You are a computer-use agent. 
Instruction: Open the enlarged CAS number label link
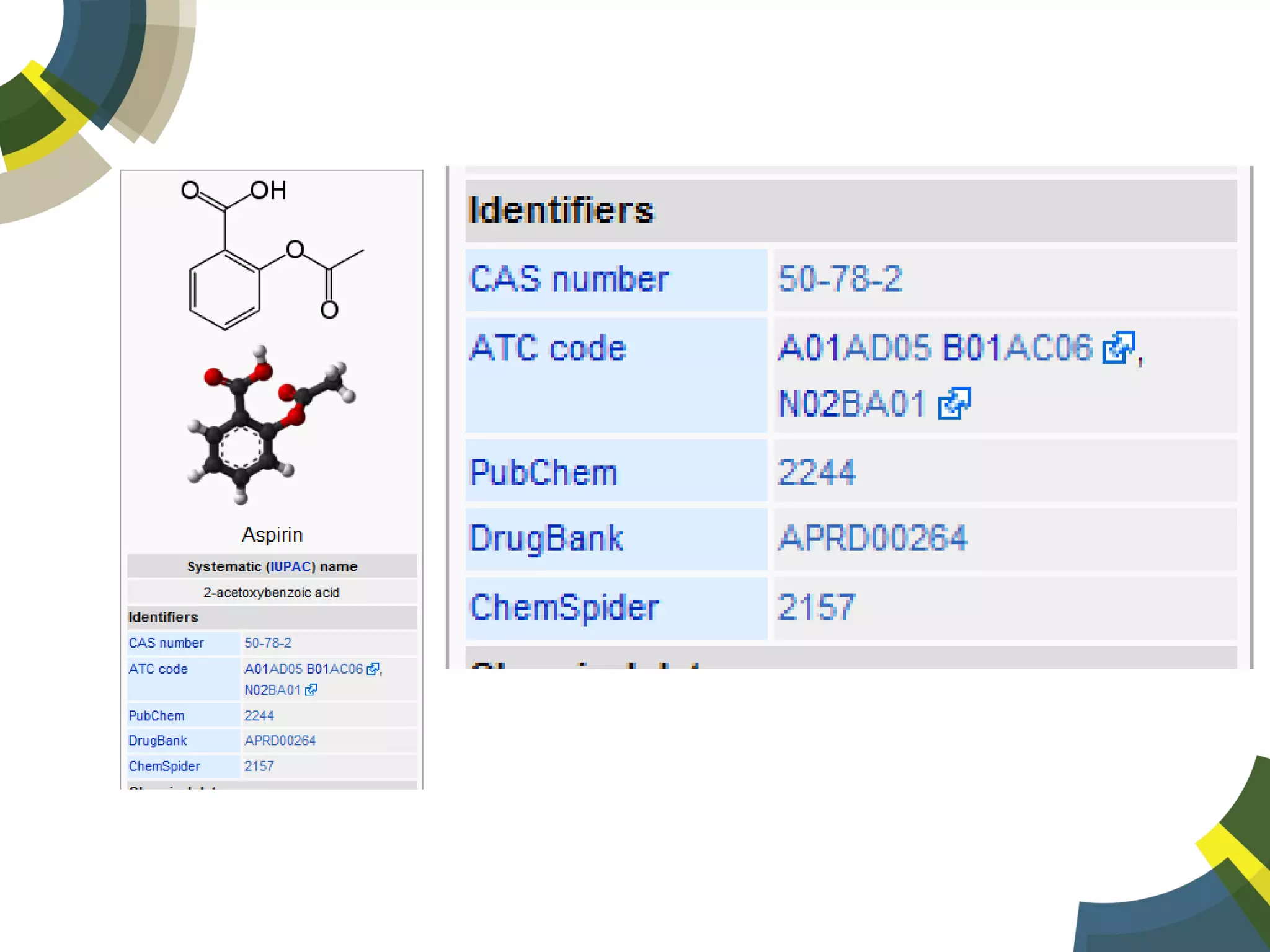click(569, 280)
